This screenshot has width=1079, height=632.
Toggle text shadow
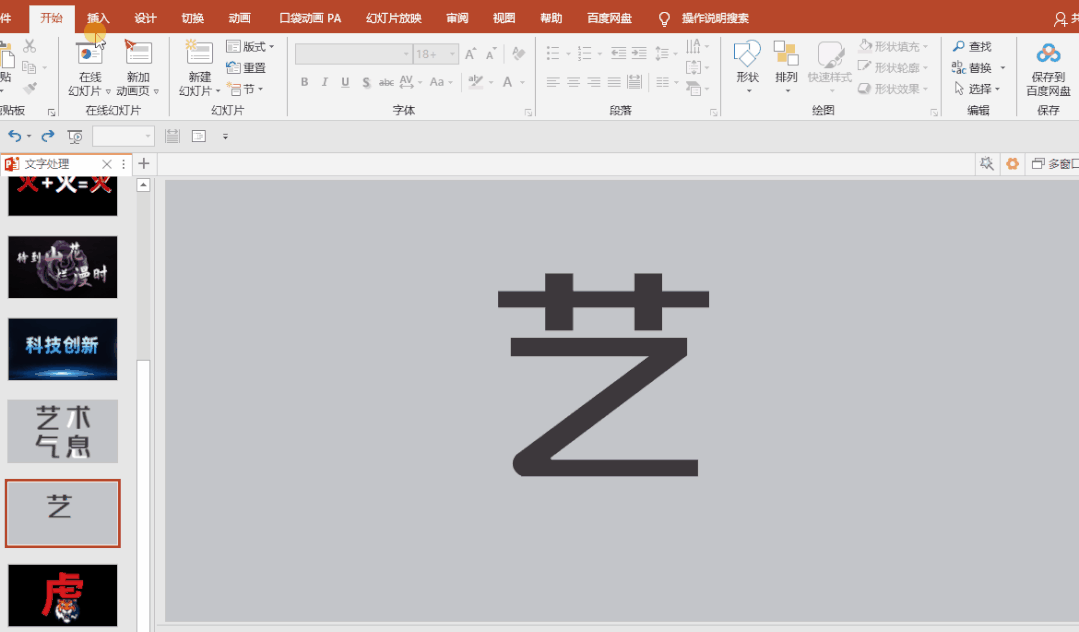tap(366, 82)
